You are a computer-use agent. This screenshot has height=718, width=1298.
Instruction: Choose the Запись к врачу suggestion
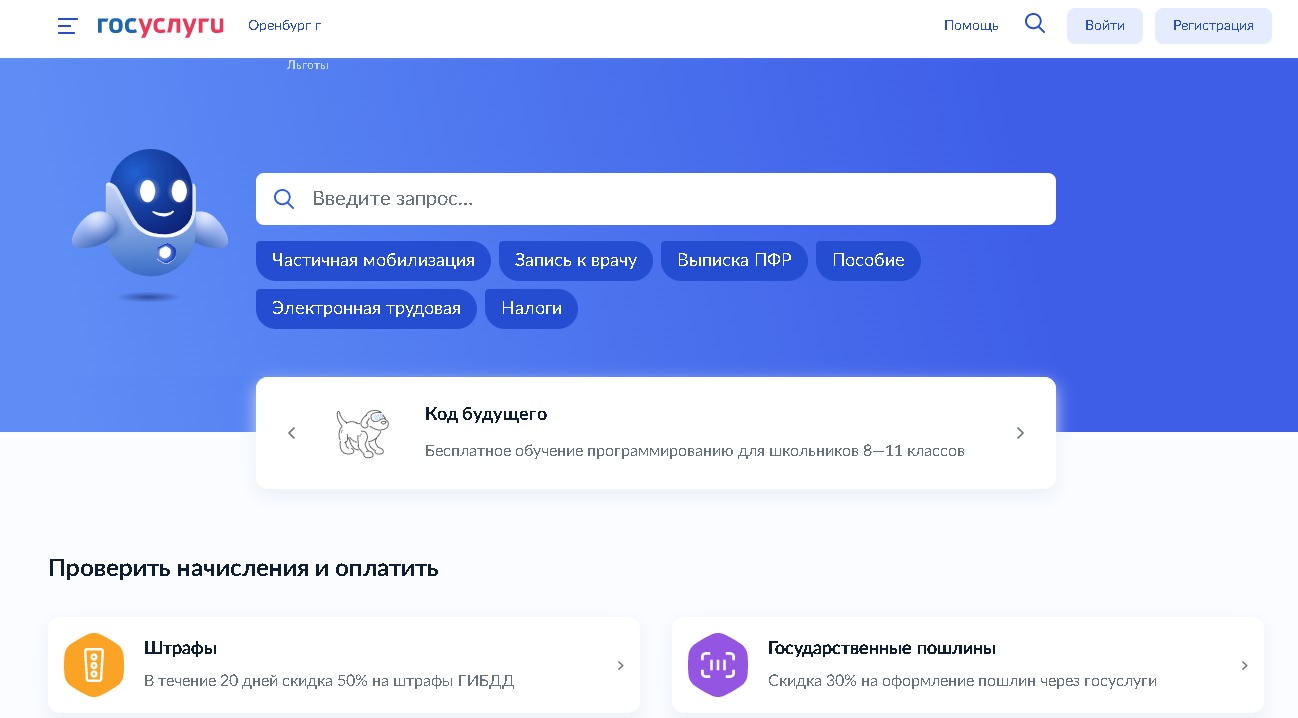click(x=575, y=261)
